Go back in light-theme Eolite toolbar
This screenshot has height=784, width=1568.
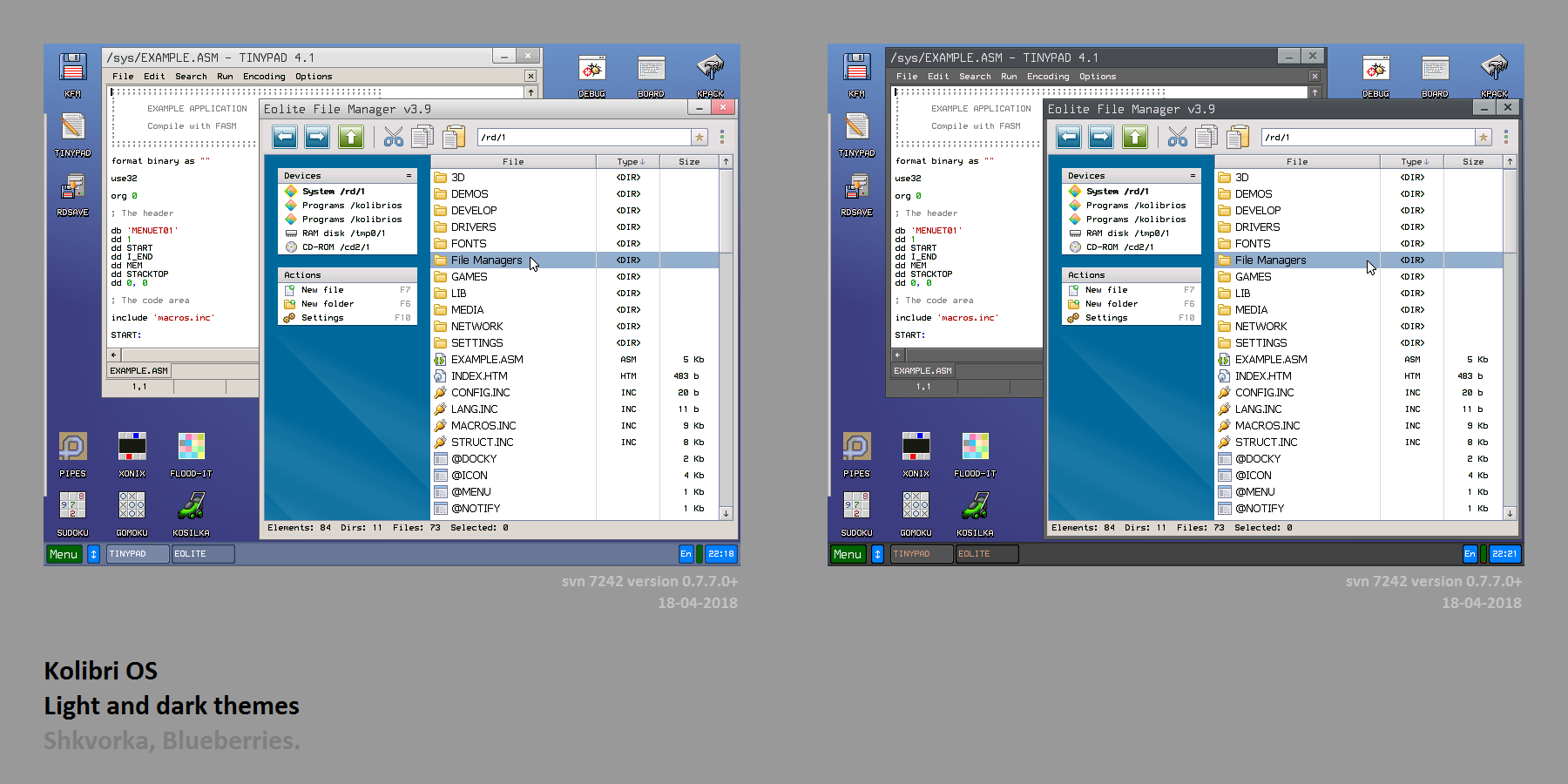point(285,137)
